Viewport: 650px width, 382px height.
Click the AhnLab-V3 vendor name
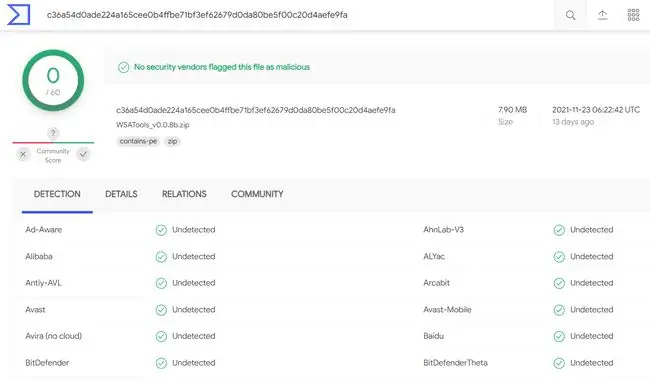[x=444, y=230]
